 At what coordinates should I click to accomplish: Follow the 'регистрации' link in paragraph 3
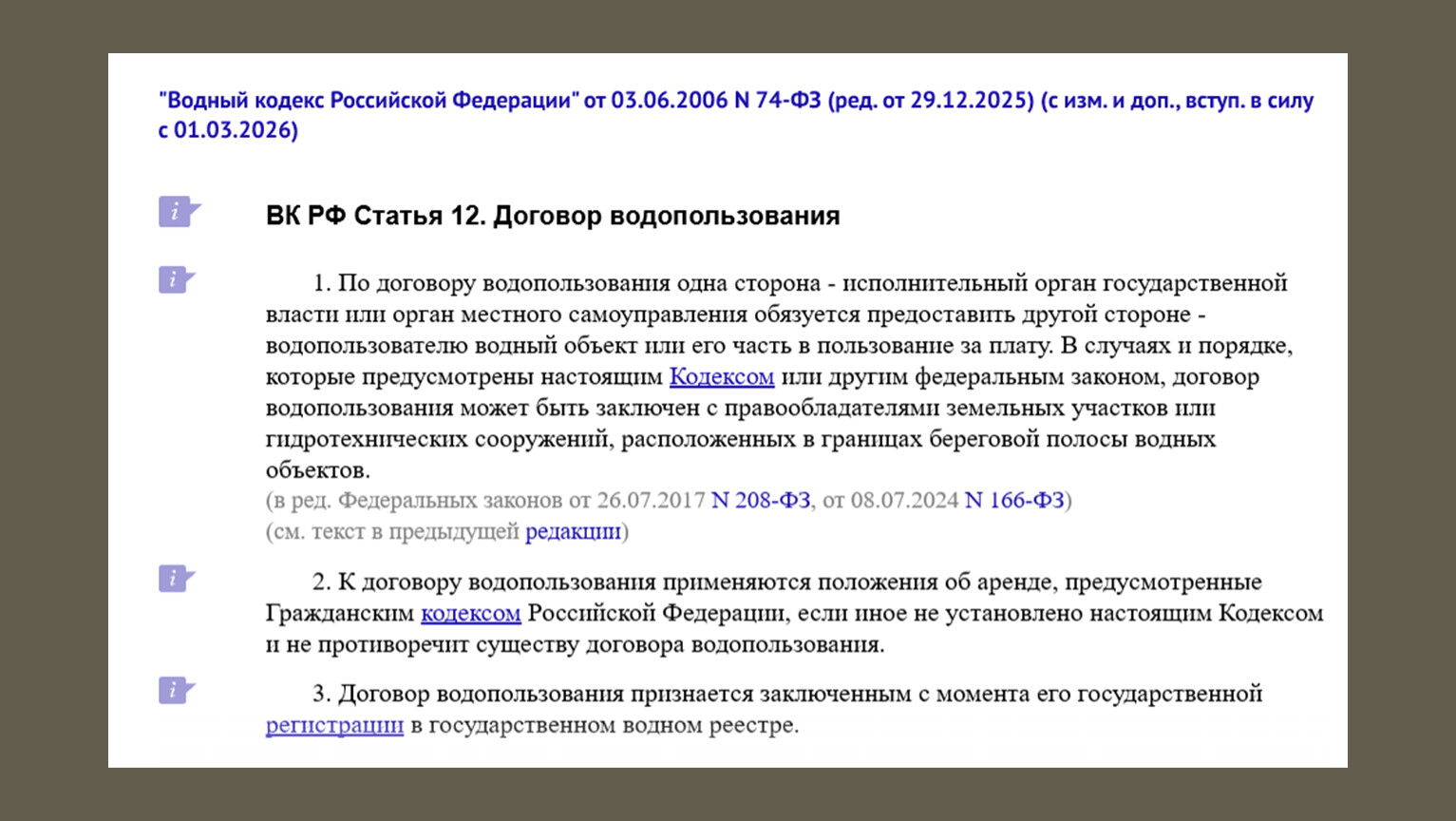click(x=334, y=726)
